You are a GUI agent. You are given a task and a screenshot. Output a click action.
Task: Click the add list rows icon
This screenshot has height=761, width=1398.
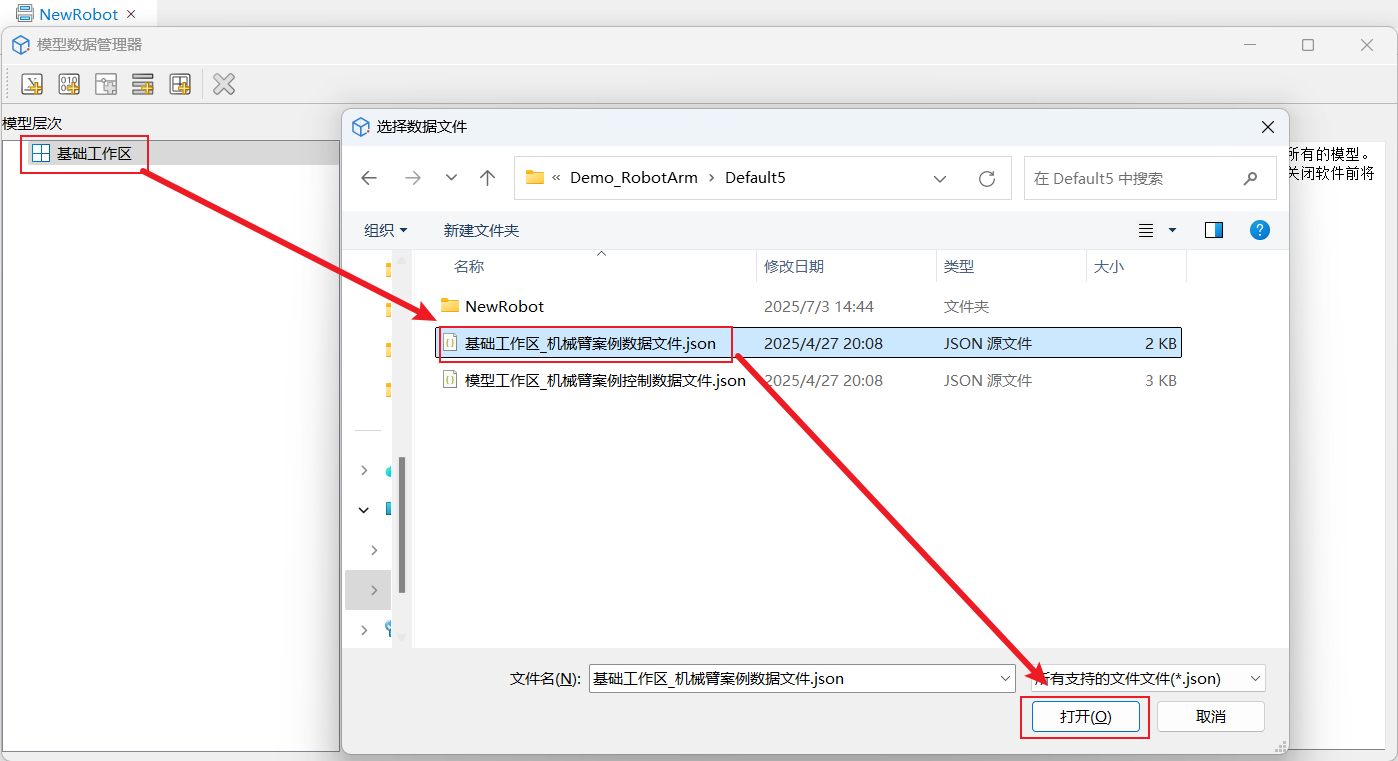coord(143,84)
